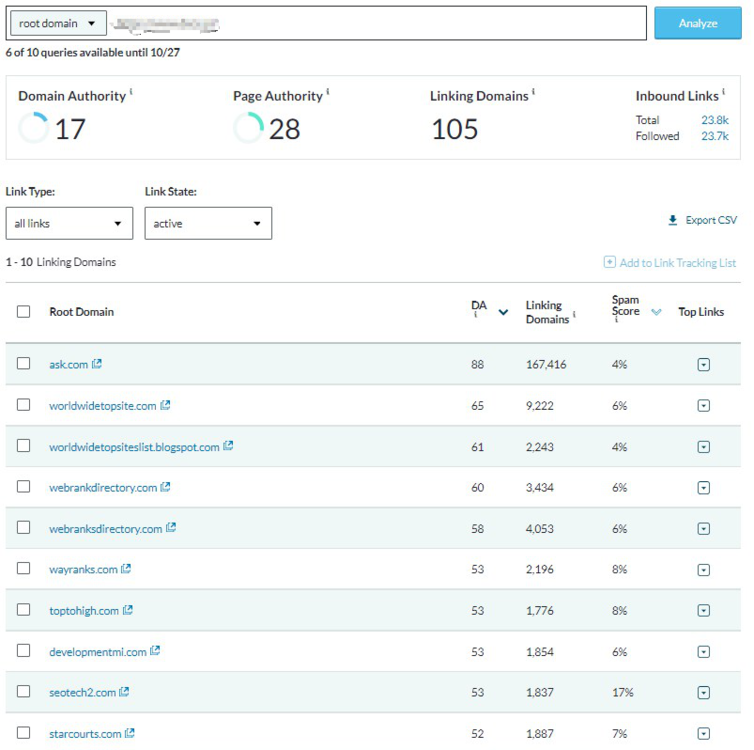
Task: Click the Export CSV download icon
Action: point(673,221)
